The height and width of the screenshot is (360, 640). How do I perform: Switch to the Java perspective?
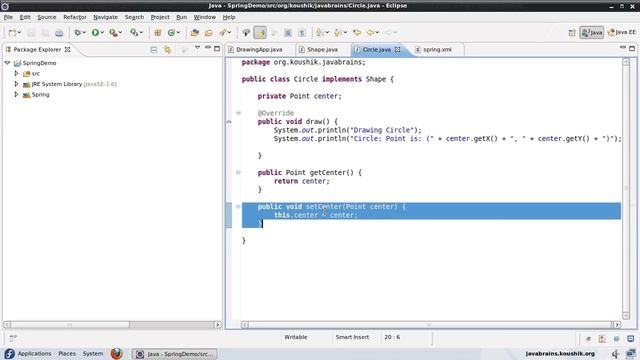pos(591,33)
